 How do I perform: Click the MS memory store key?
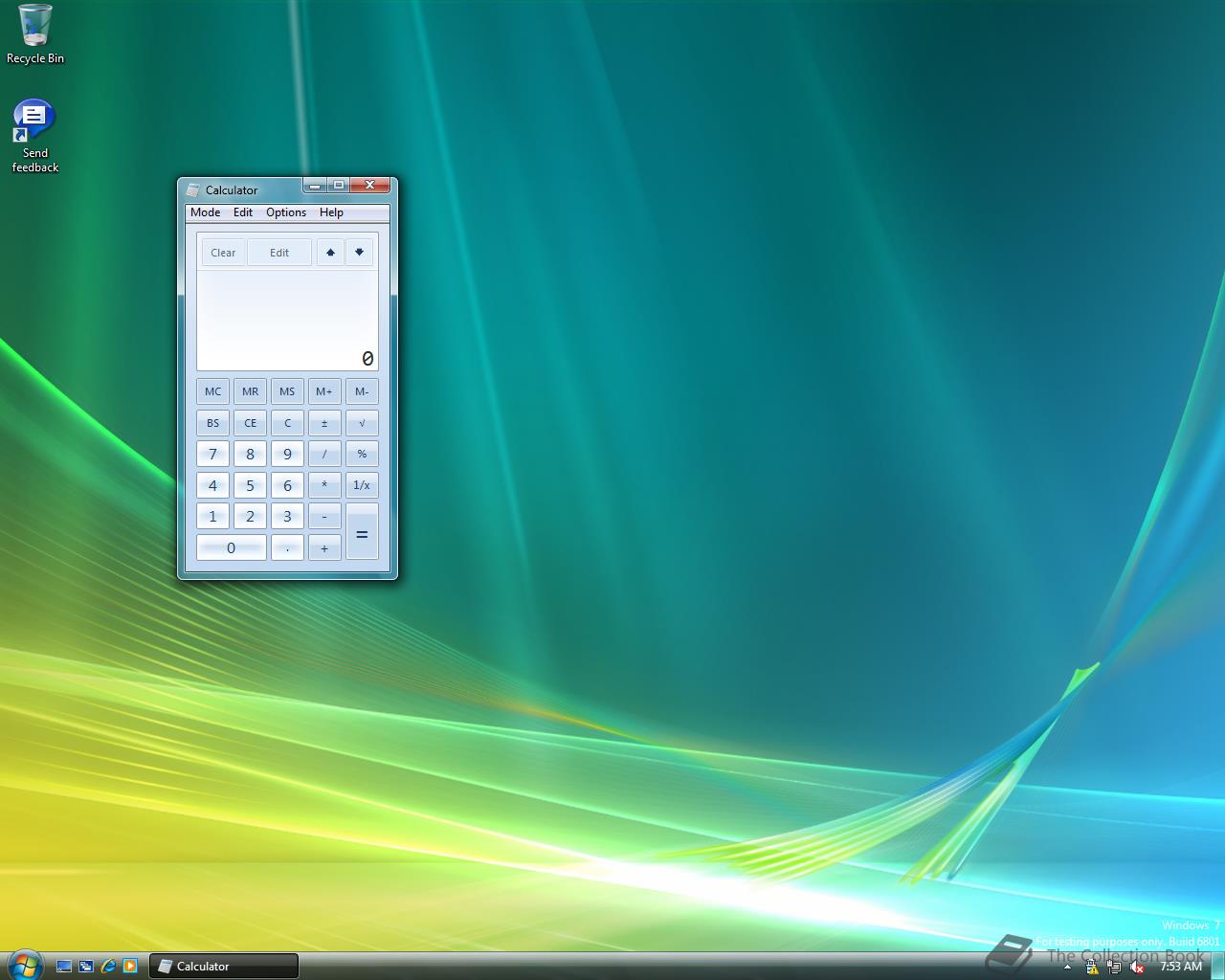tap(287, 391)
